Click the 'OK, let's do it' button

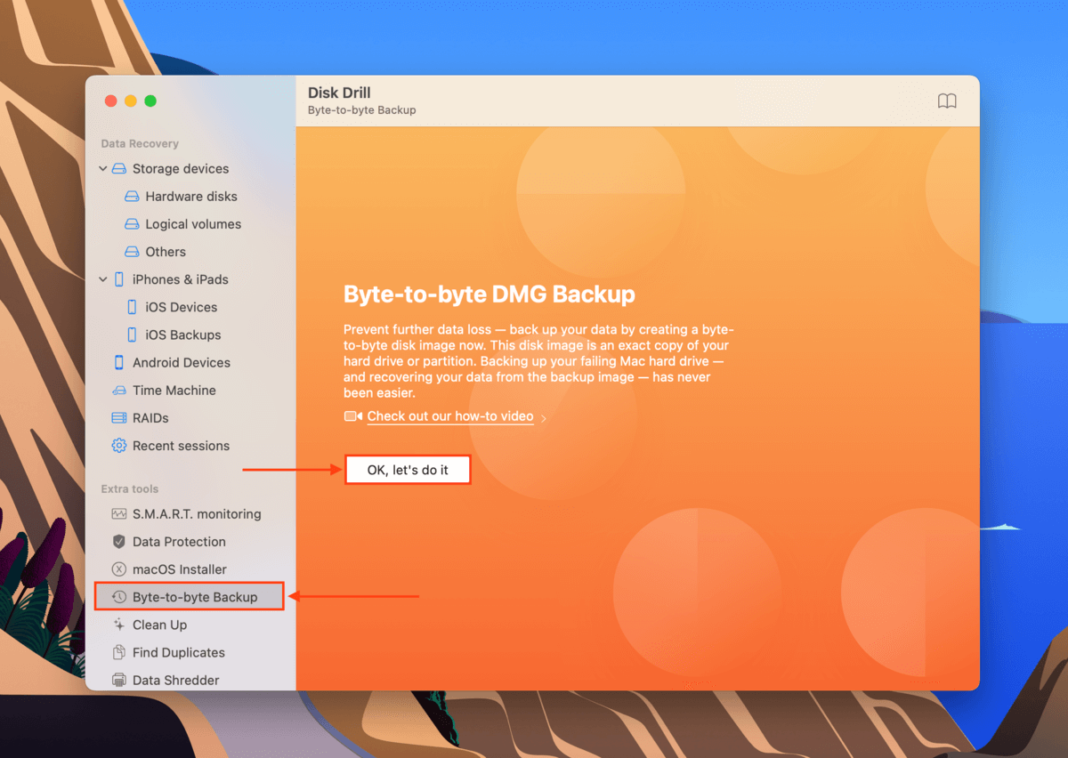[407, 469]
